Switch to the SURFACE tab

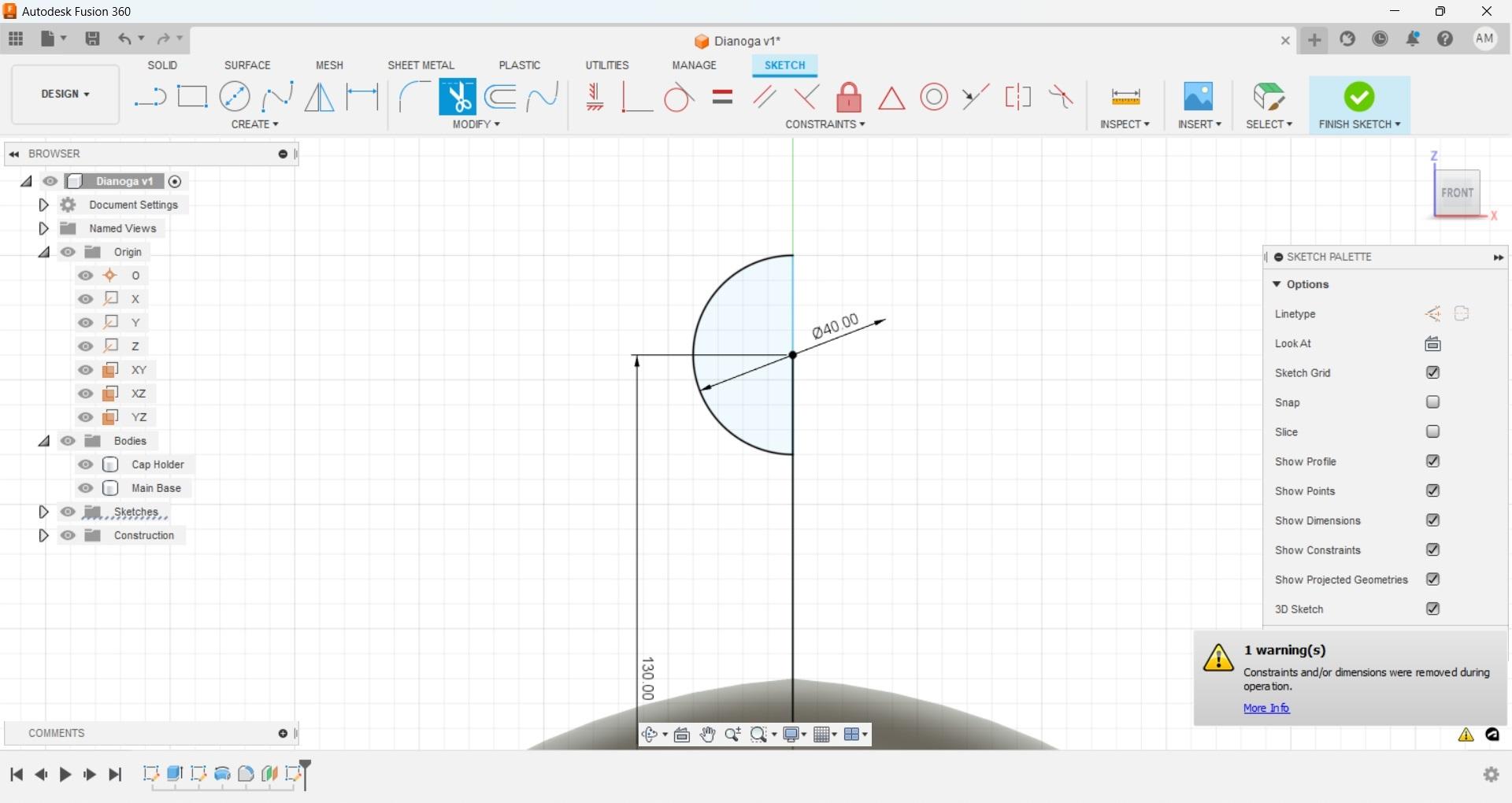[x=247, y=65]
